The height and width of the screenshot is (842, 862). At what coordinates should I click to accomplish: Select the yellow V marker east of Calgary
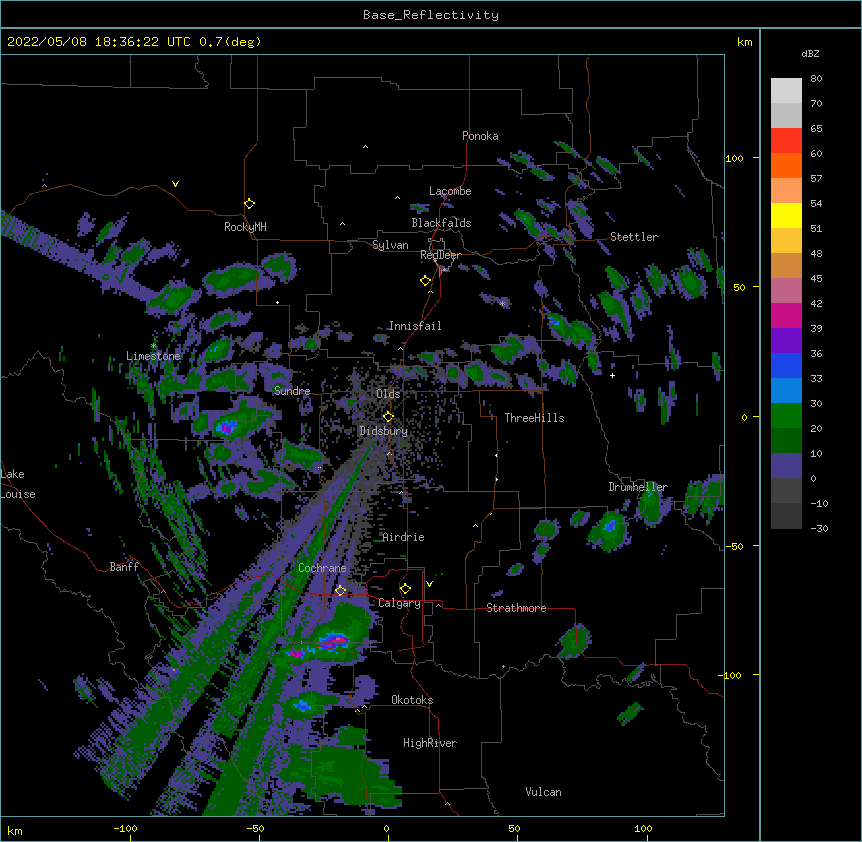429,584
